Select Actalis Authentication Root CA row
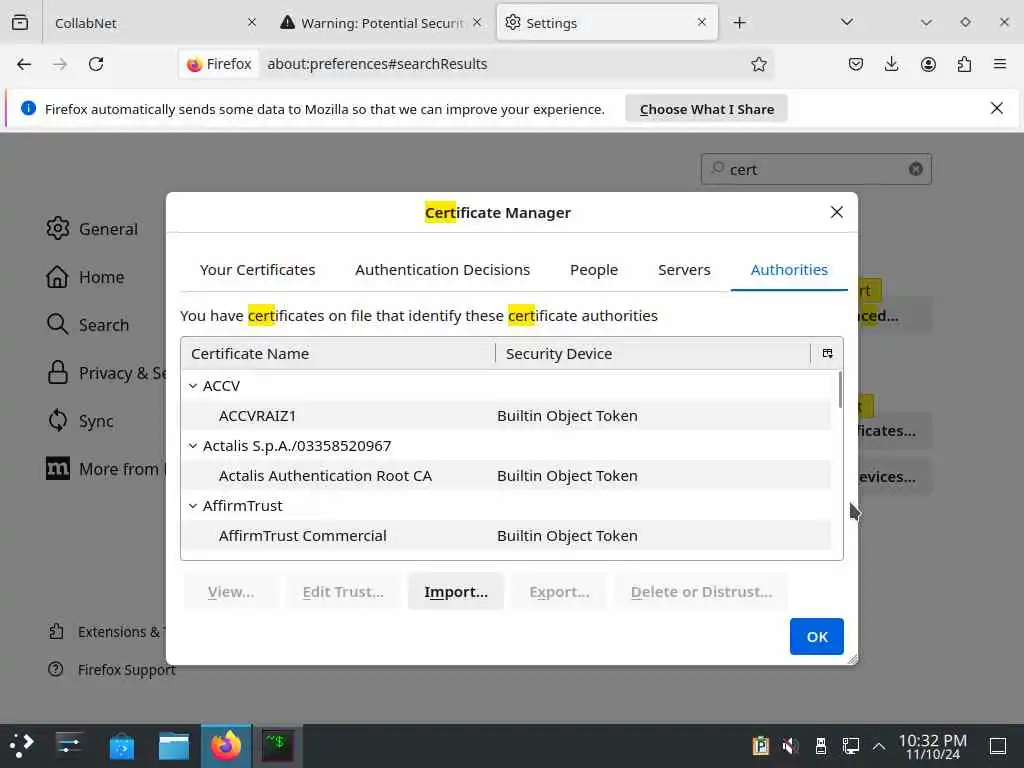The image size is (1024, 768). 507,476
